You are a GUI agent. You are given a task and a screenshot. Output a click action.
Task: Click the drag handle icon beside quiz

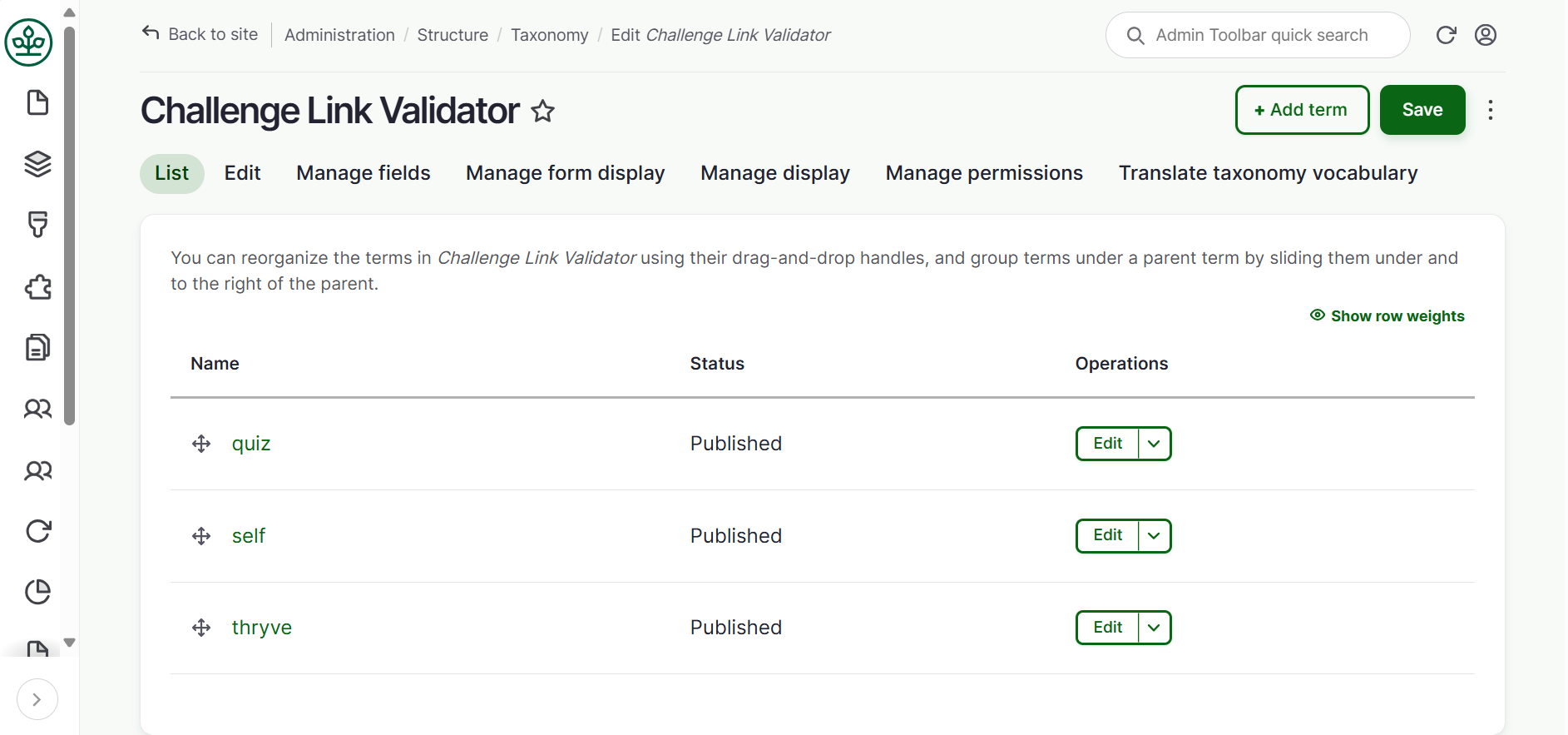click(x=201, y=444)
